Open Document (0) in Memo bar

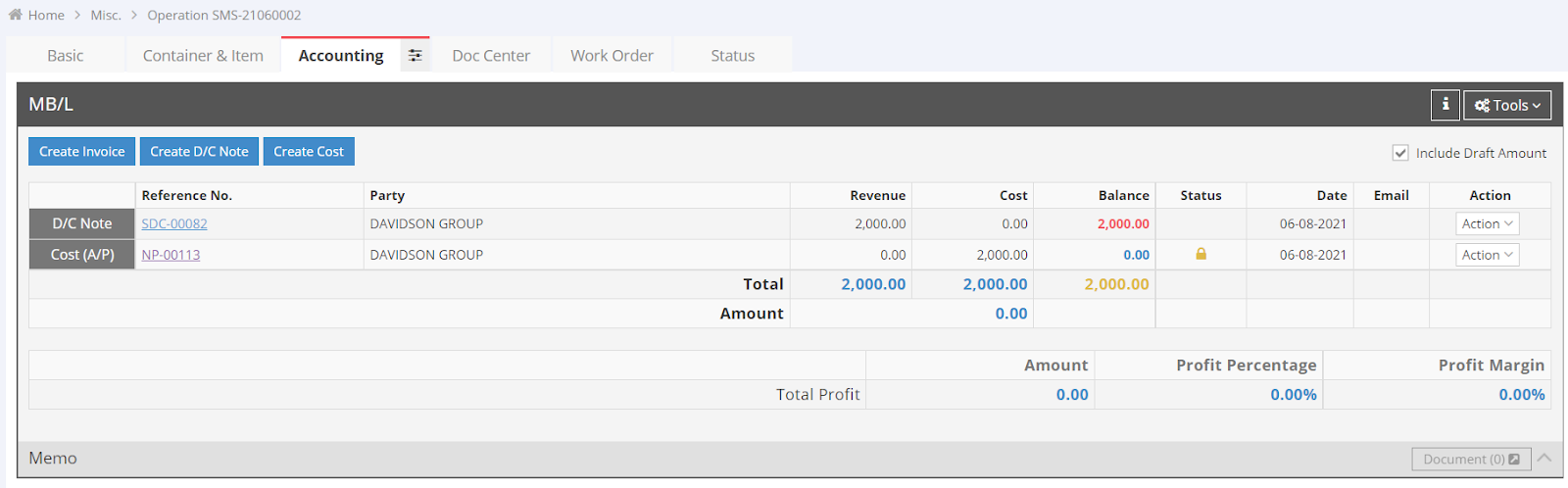[1470, 459]
